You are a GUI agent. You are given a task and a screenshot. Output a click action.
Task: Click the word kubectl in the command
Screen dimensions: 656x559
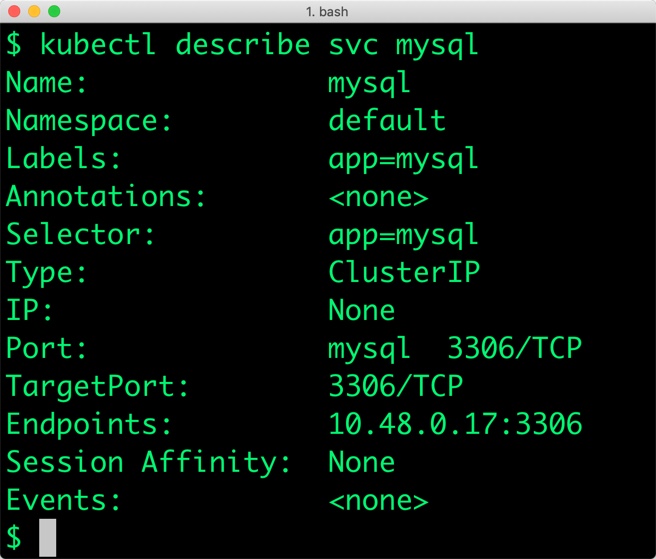pyautogui.click(x=98, y=45)
